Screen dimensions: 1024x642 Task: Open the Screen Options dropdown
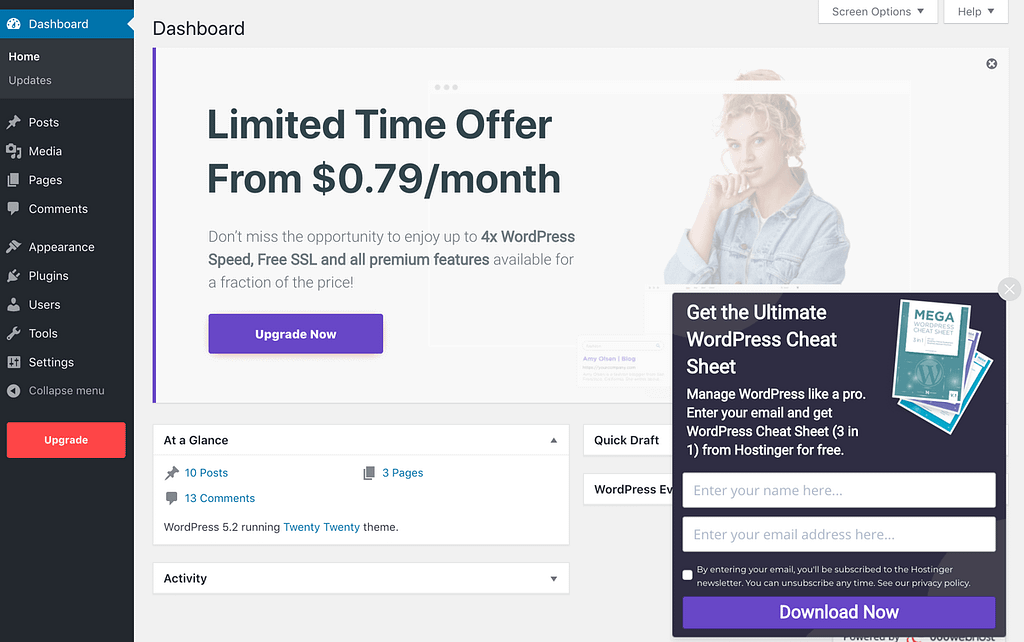point(877,11)
